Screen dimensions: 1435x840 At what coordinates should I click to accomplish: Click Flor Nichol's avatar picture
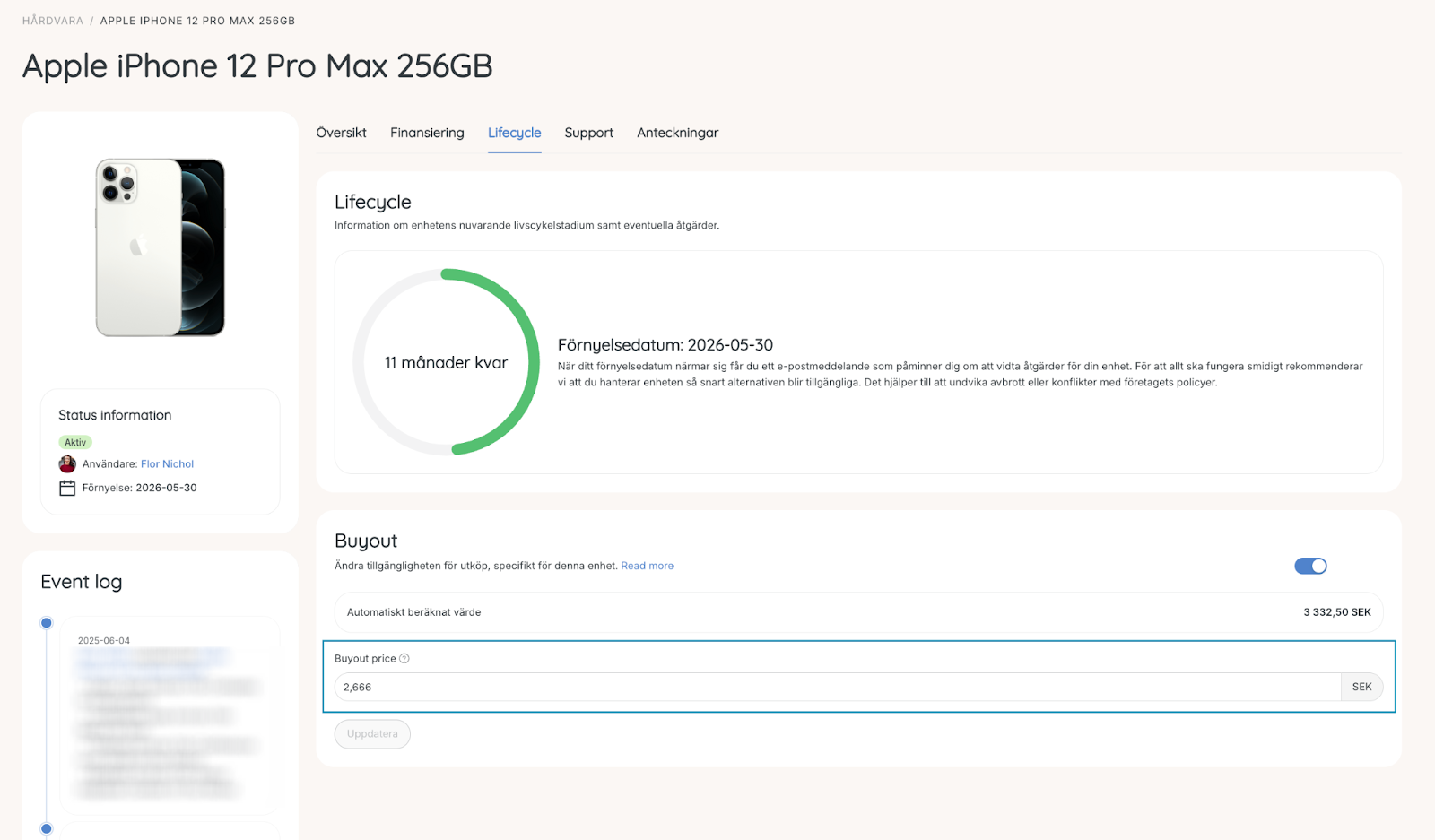pyautogui.click(x=67, y=463)
